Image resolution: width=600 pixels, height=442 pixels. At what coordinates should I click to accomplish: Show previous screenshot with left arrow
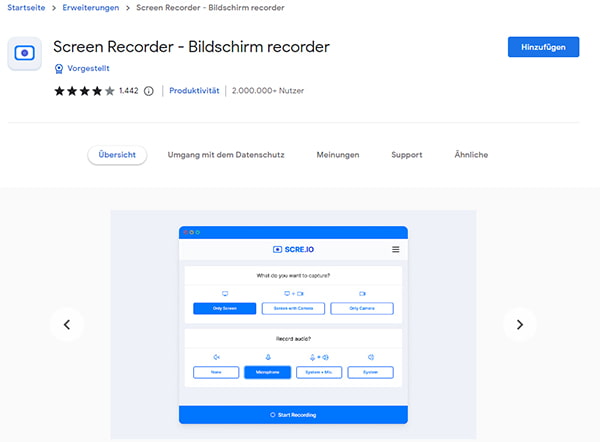[x=67, y=325]
